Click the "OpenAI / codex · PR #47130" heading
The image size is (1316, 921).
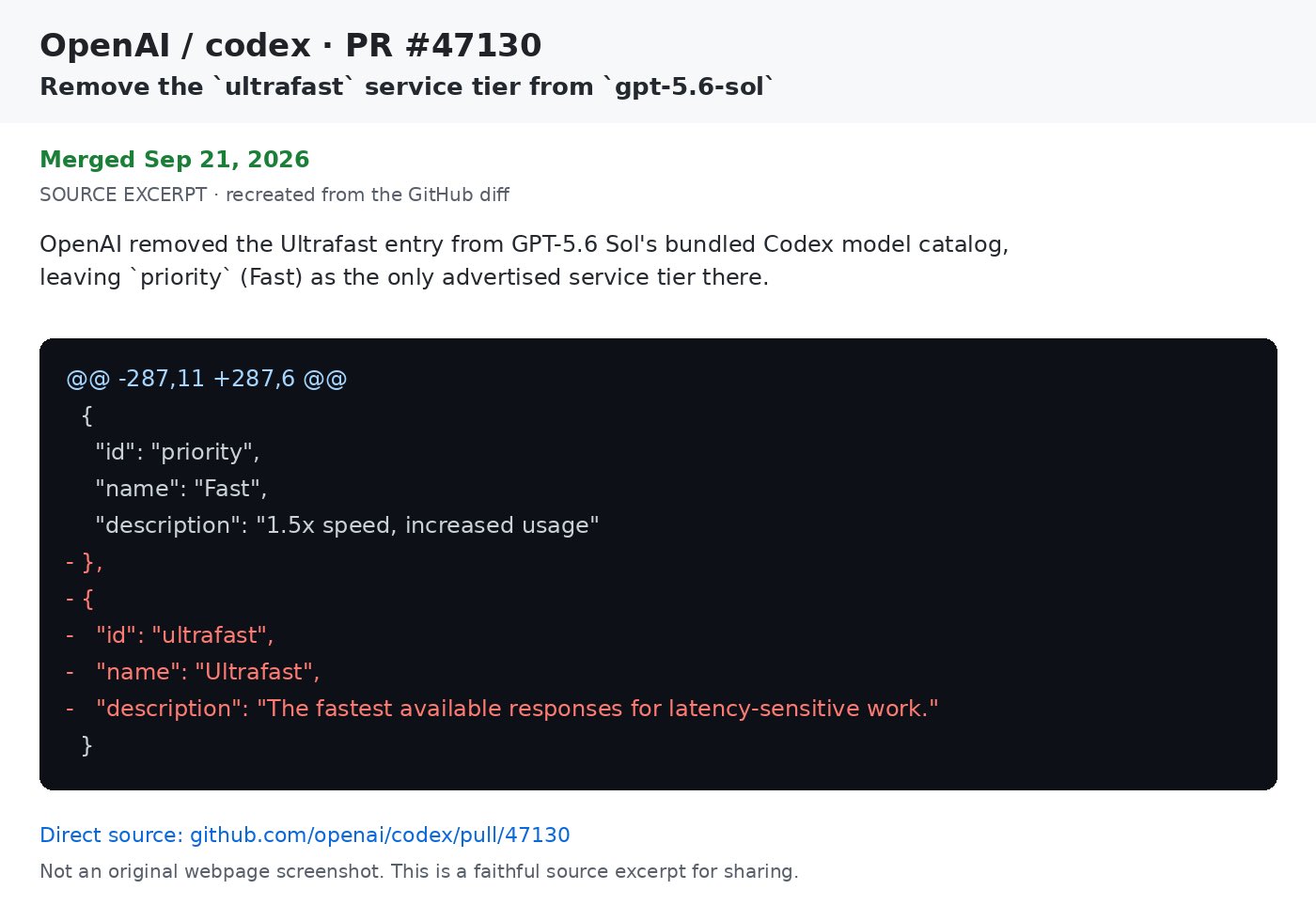290,45
